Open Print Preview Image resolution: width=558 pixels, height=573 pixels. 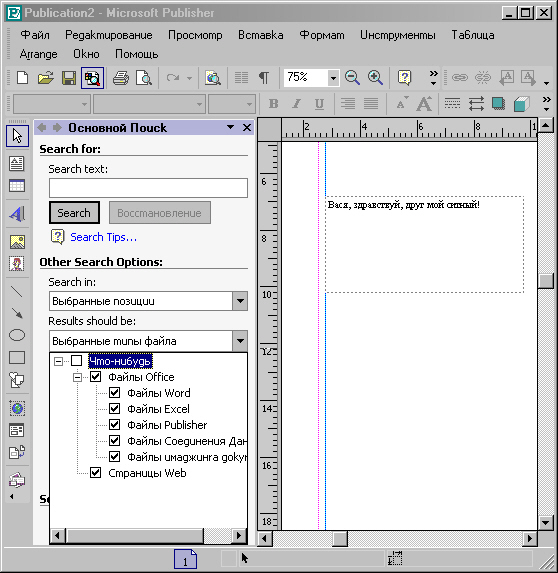click(144, 78)
